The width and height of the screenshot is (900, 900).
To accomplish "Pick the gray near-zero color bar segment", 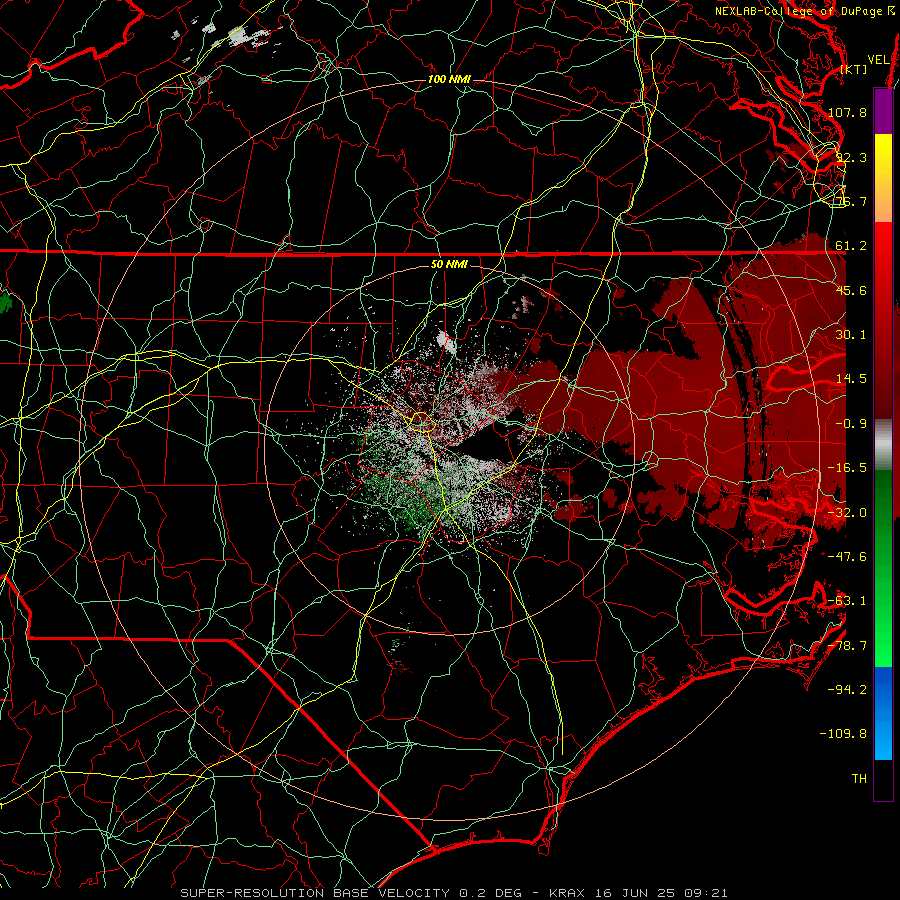I will [x=883, y=444].
